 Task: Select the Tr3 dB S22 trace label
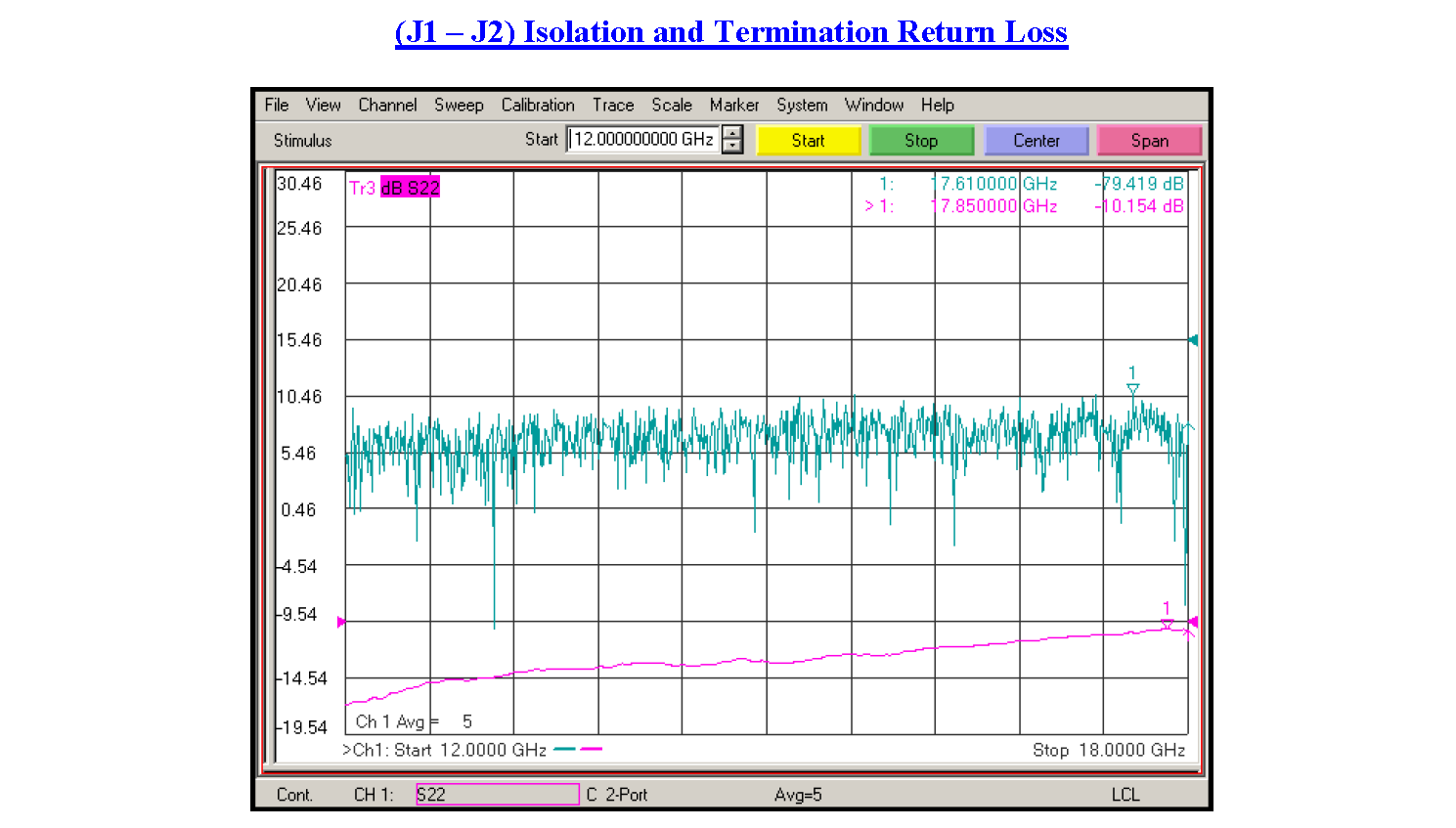pyautogui.click(x=394, y=188)
